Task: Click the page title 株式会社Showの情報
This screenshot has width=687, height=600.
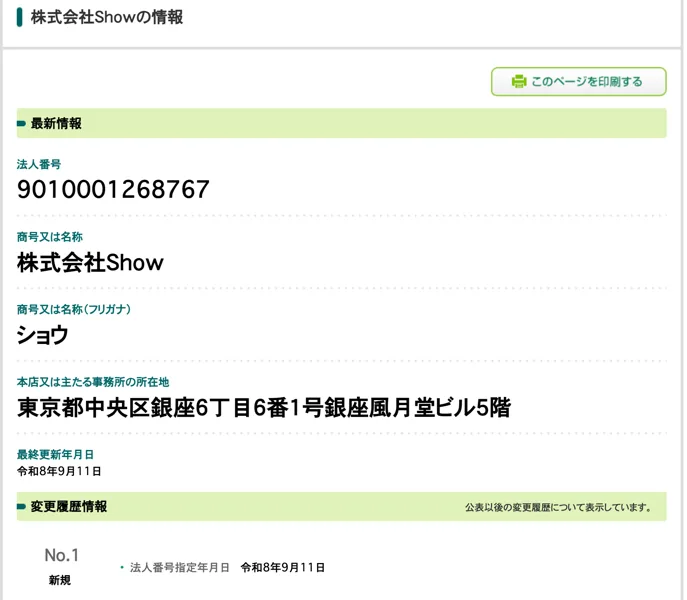Action: (x=107, y=17)
